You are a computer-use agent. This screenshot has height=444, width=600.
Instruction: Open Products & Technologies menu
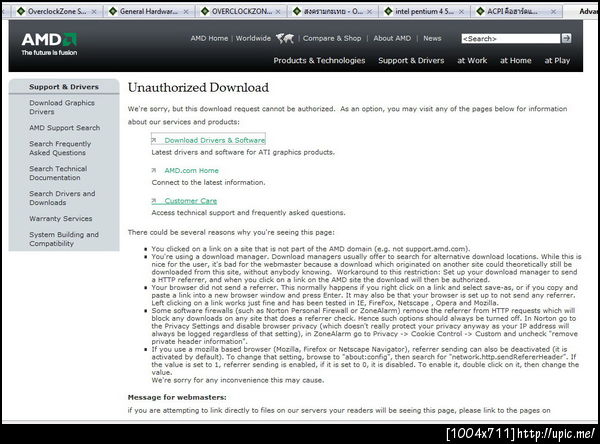click(x=319, y=60)
